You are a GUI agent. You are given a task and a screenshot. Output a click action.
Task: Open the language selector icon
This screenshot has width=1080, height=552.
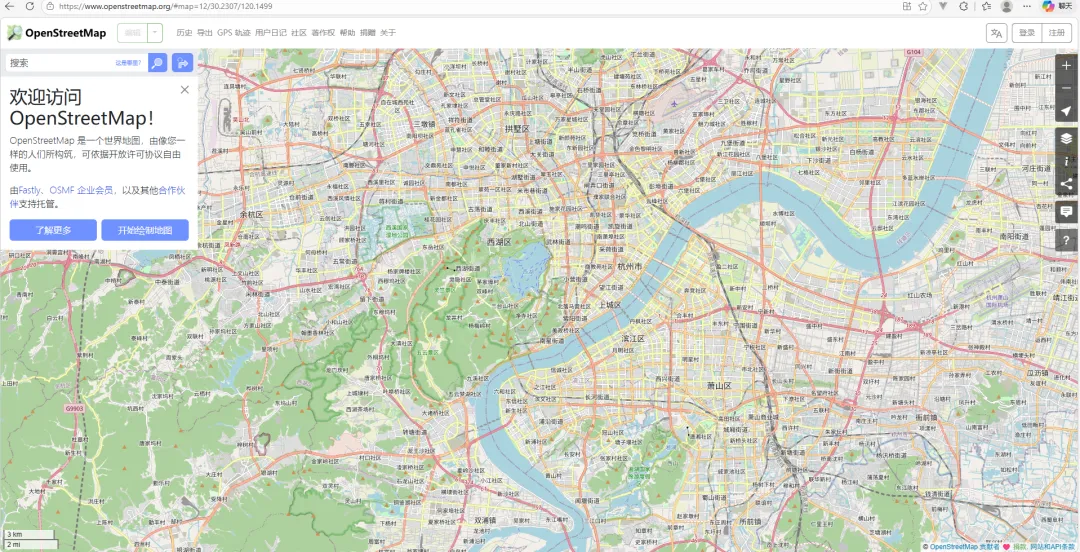[x=997, y=32]
